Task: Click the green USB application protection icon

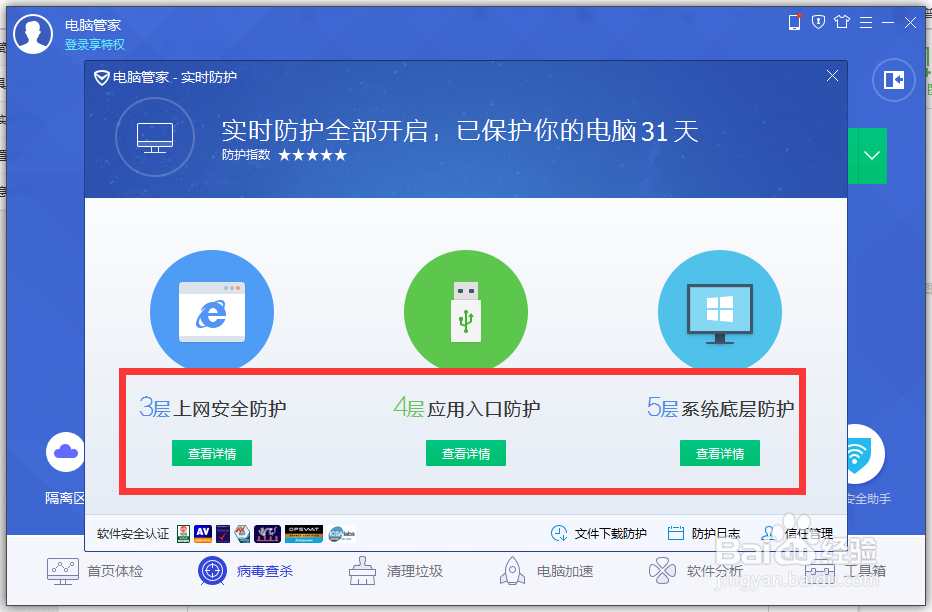Action: [465, 311]
